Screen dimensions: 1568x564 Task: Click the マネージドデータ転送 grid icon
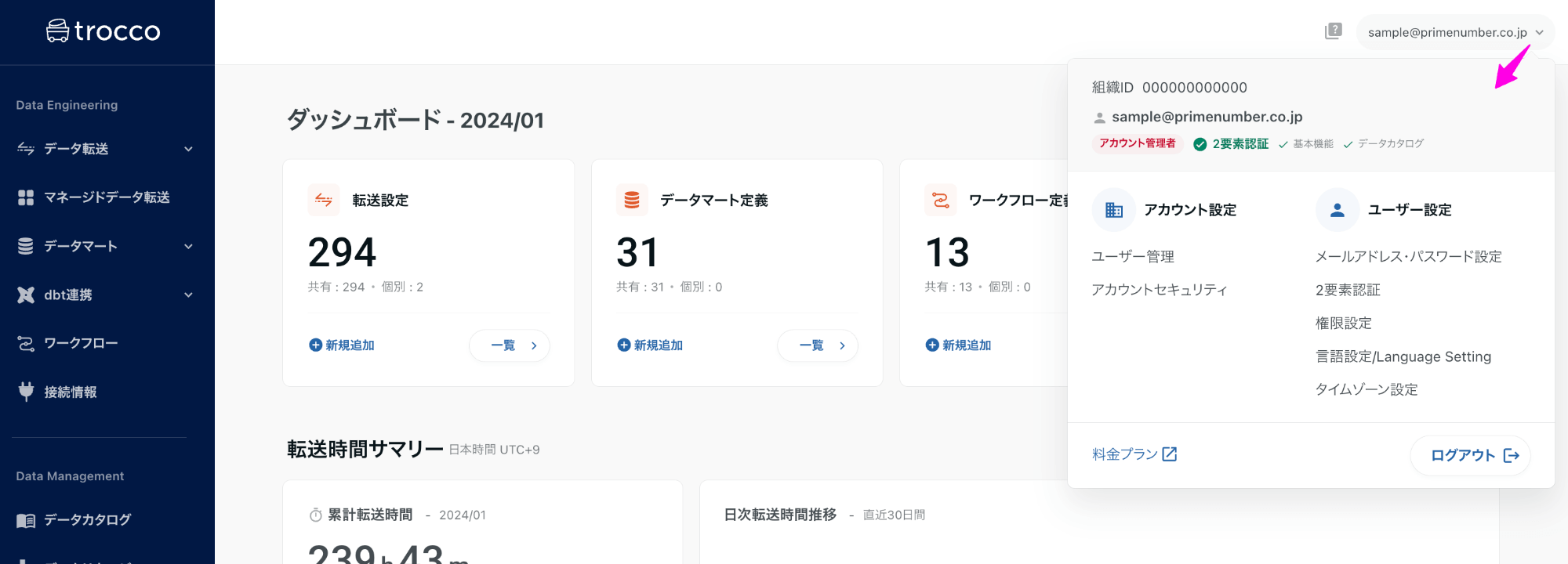[26, 197]
